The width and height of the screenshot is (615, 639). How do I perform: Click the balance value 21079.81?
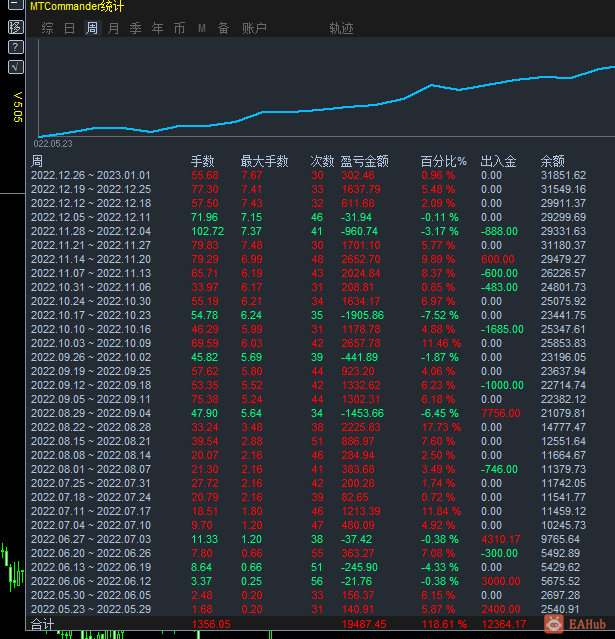pyautogui.click(x=563, y=413)
